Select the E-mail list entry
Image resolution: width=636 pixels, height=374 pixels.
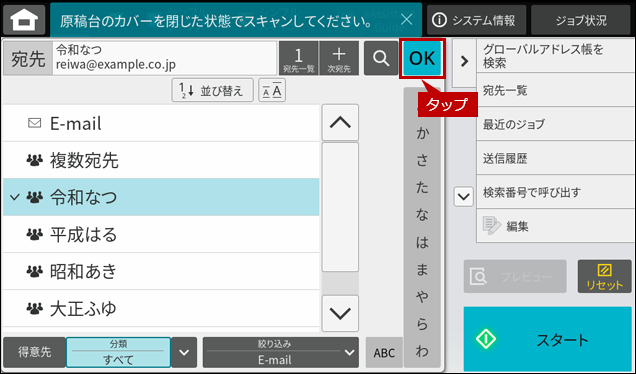pyautogui.click(x=161, y=123)
